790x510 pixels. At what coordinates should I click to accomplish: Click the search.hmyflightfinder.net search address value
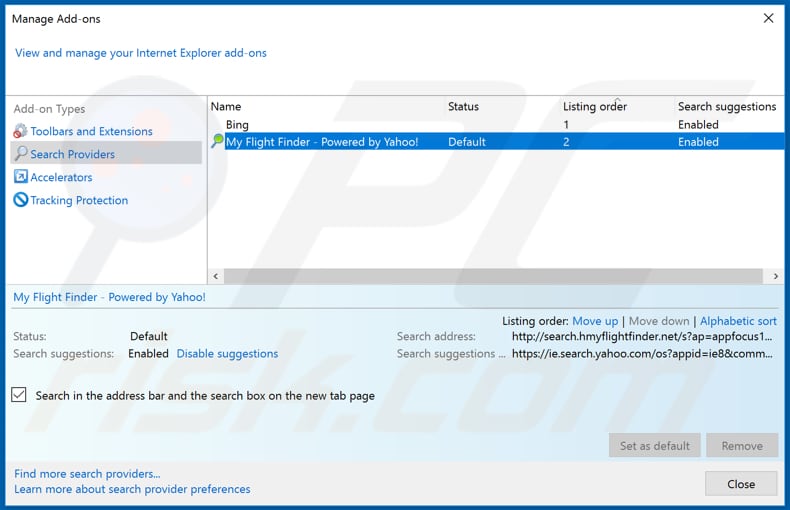click(642, 336)
